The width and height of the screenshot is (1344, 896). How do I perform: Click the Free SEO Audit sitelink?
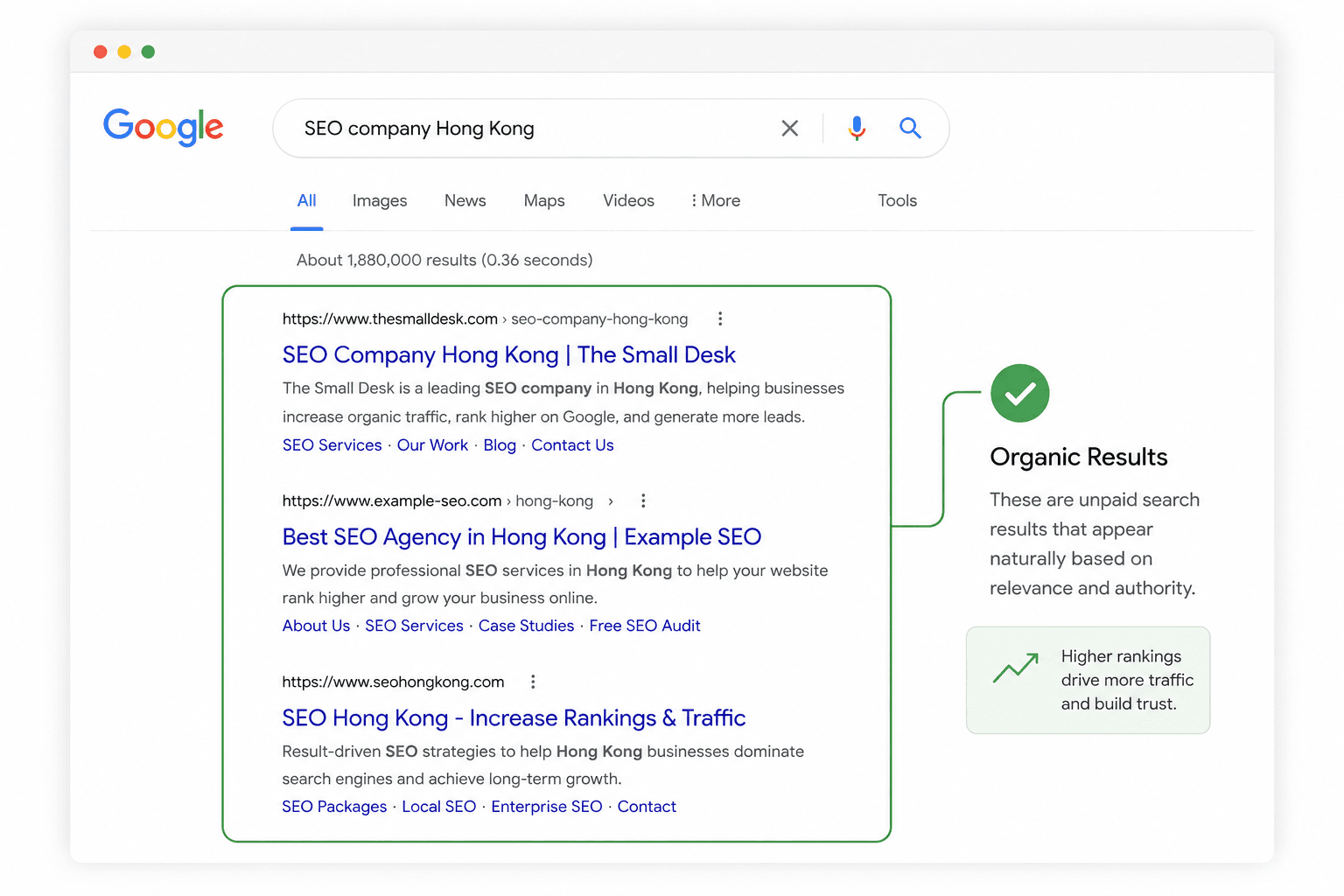(x=645, y=626)
